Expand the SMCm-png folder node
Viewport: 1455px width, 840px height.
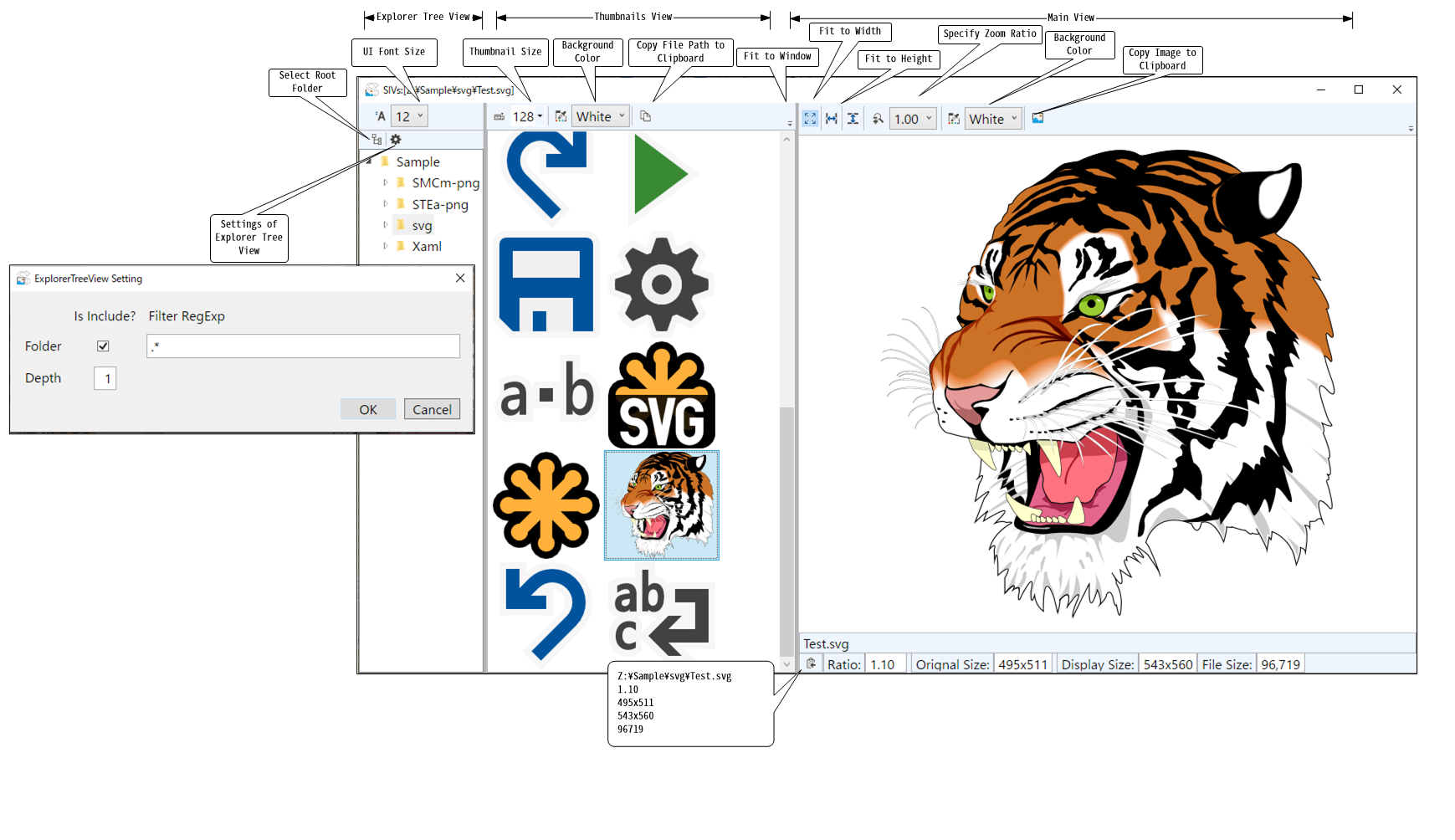coord(385,182)
